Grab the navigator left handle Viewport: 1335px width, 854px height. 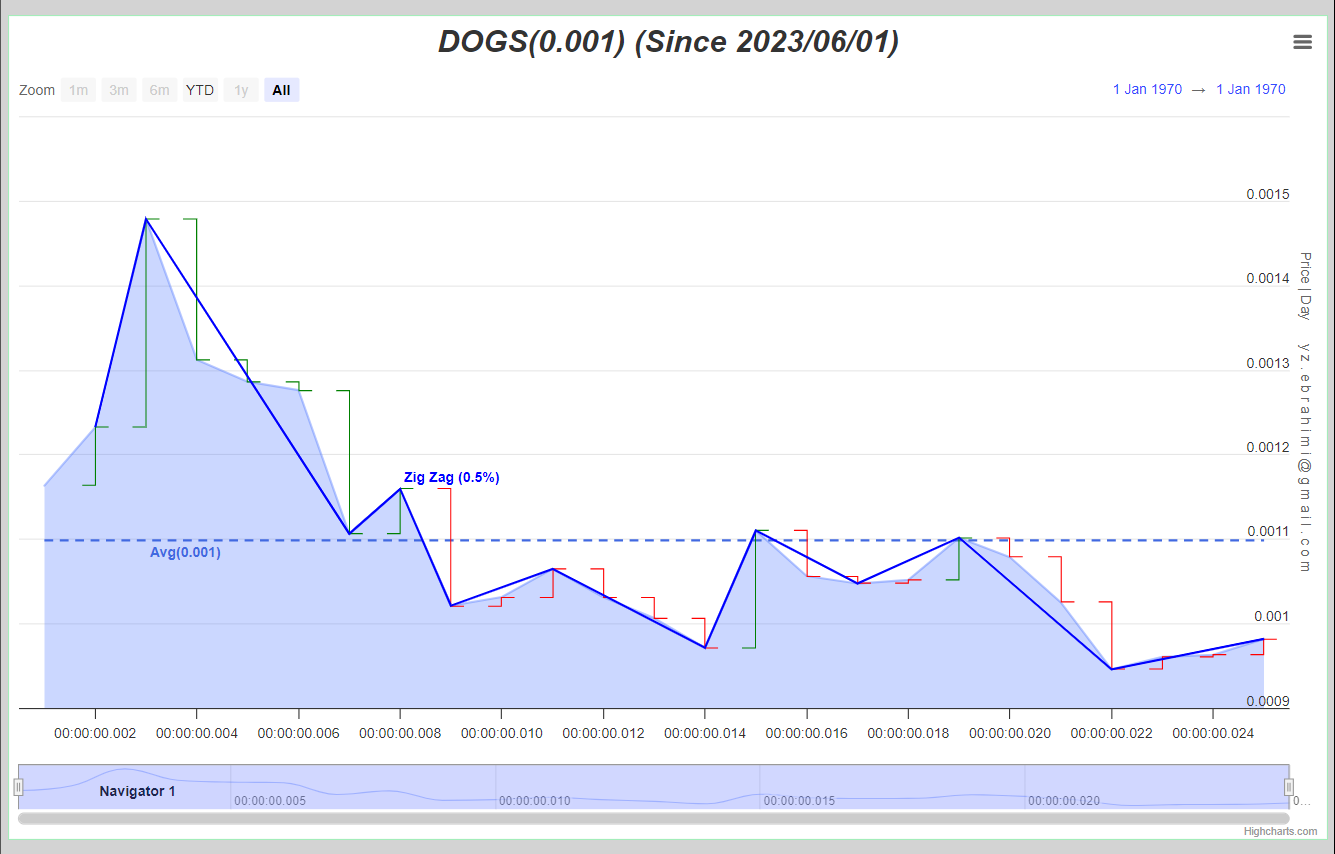[x=18, y=787]
